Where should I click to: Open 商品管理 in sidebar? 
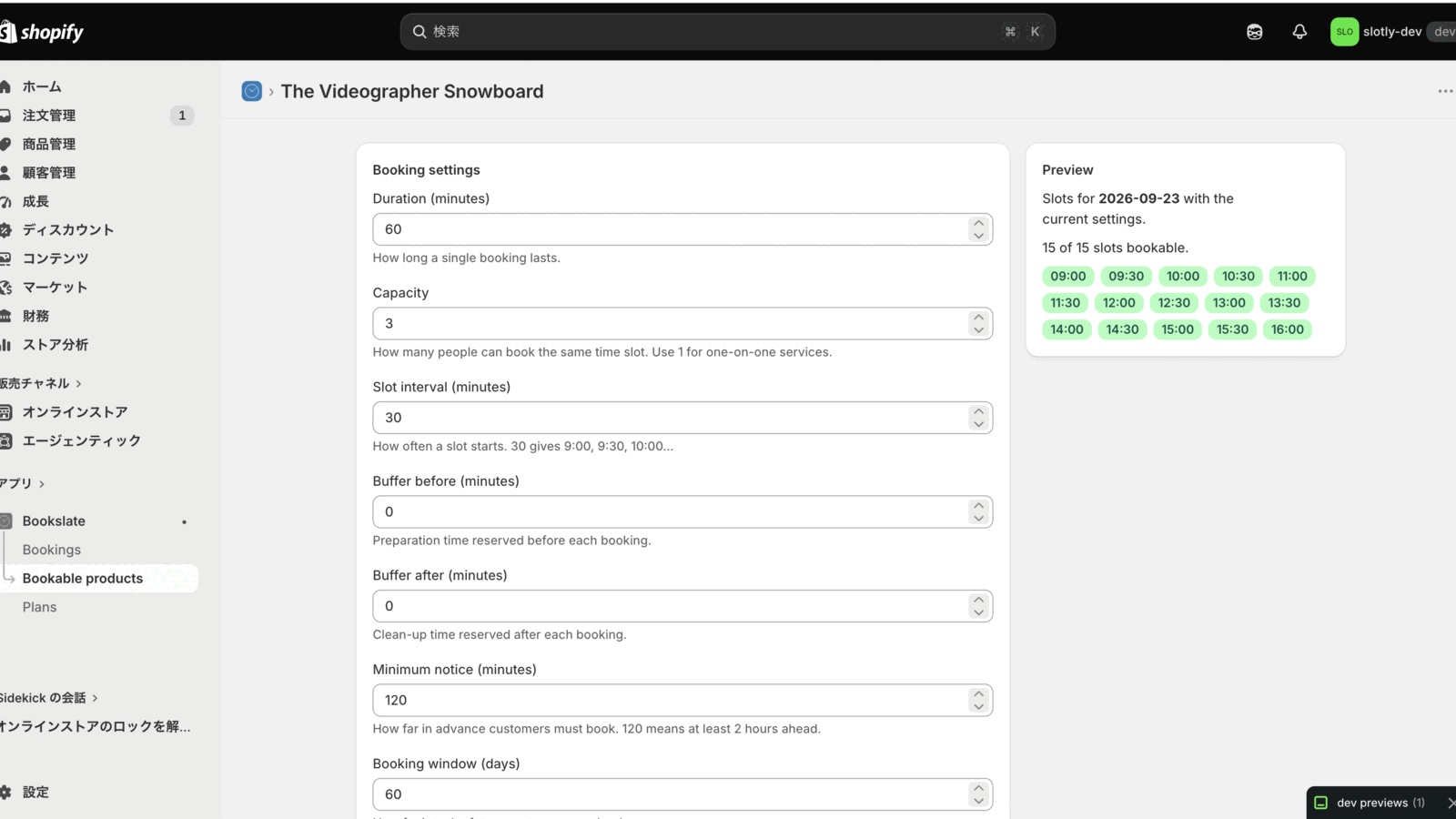(49, 144)
